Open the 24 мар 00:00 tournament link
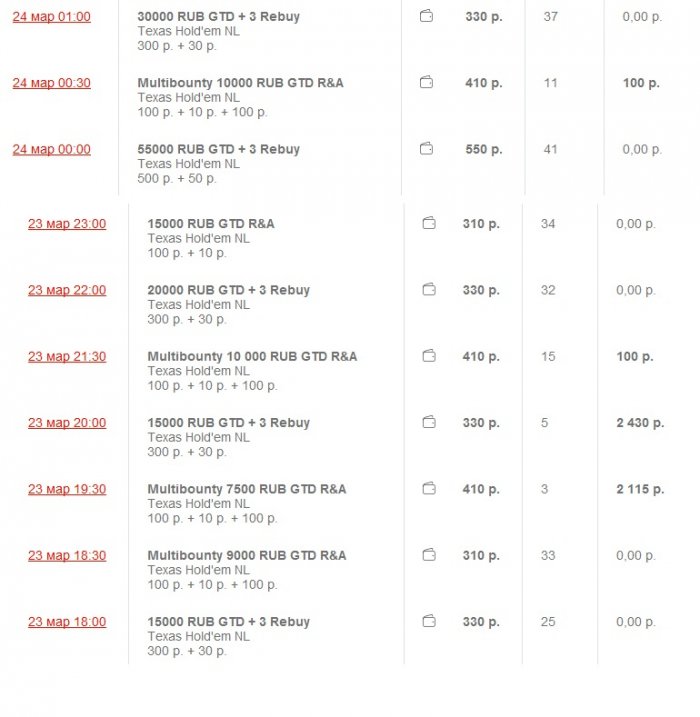Viewport: 700px width, 717px height. tap(51, 150)
